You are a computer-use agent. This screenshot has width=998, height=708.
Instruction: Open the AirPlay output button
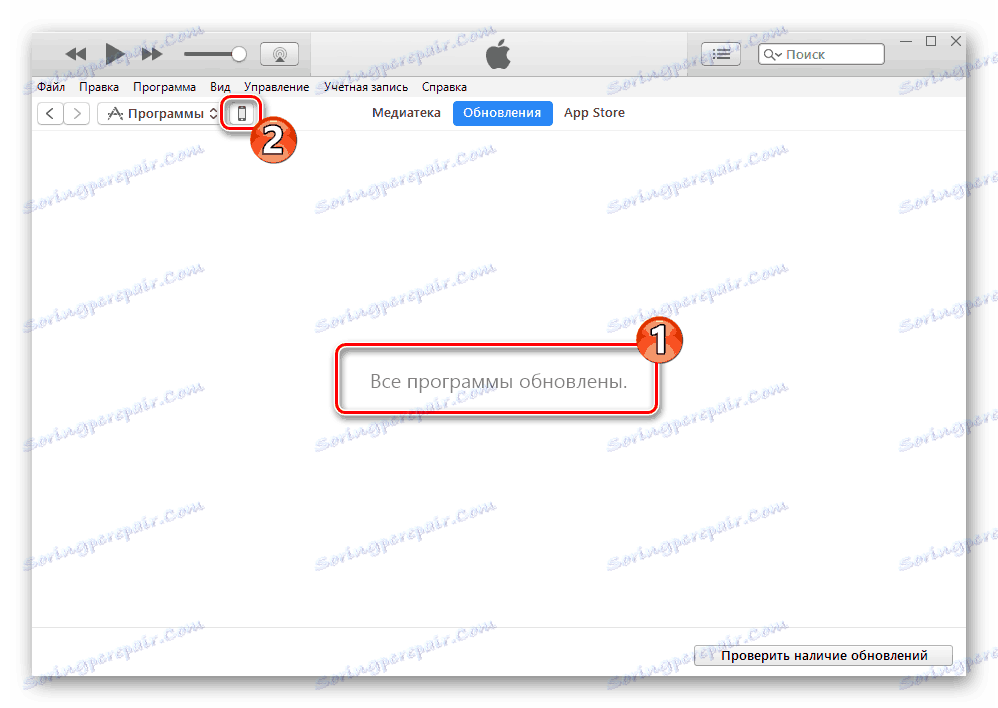point(279,54)
